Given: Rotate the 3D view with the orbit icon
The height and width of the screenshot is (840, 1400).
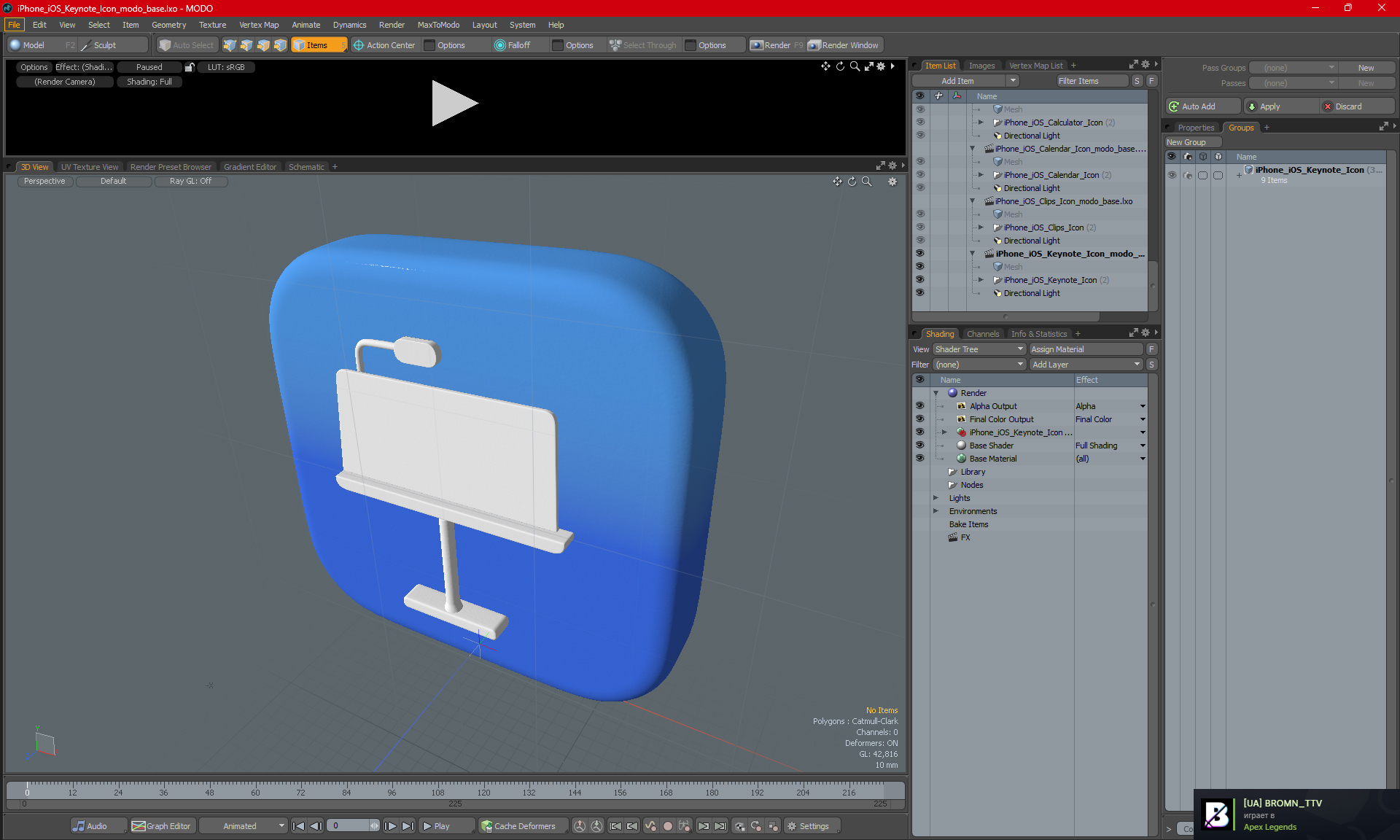Looking at the screenshot, I should (x=852, y=182).
